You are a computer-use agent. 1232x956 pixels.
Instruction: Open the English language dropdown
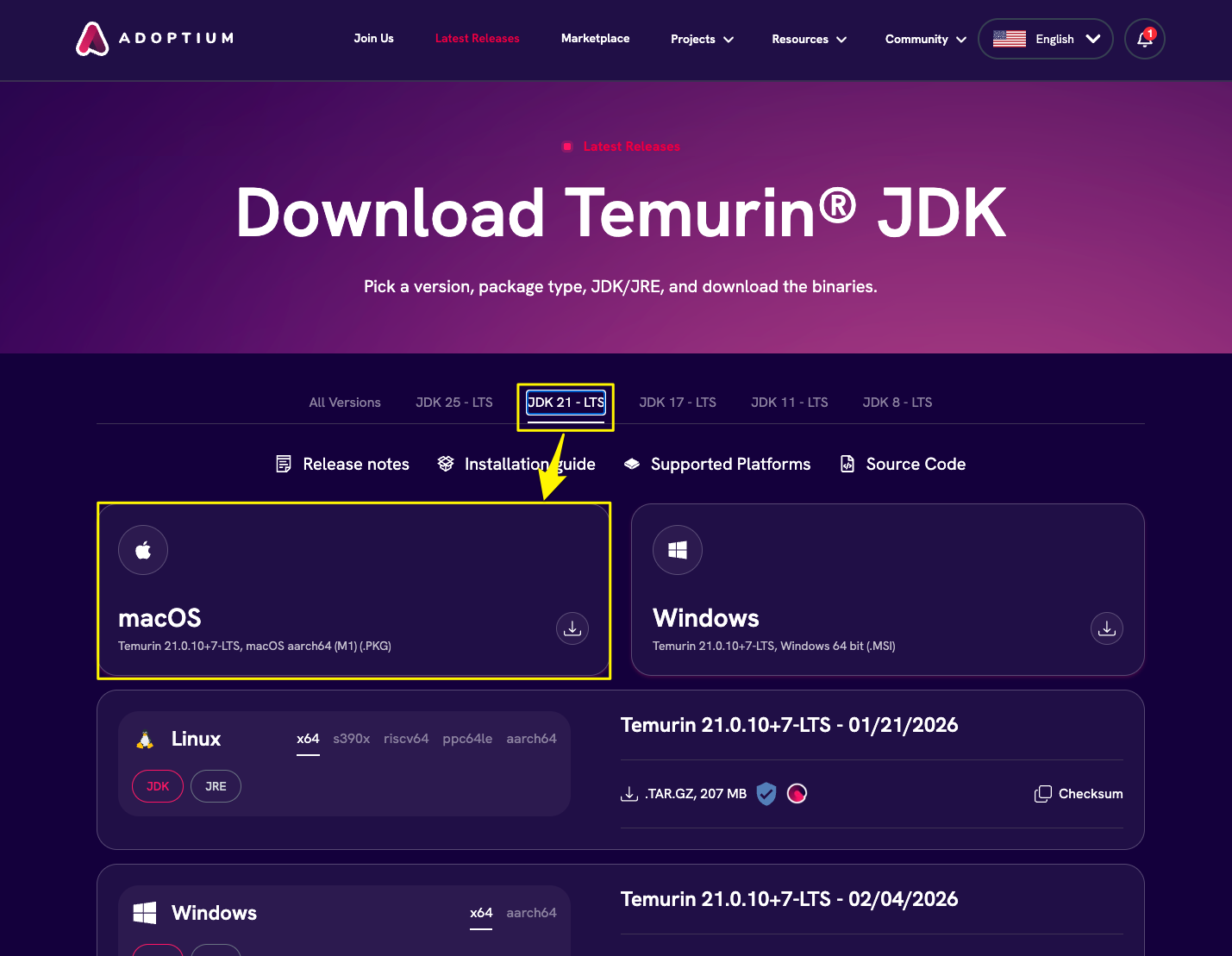pos(1046,39)
